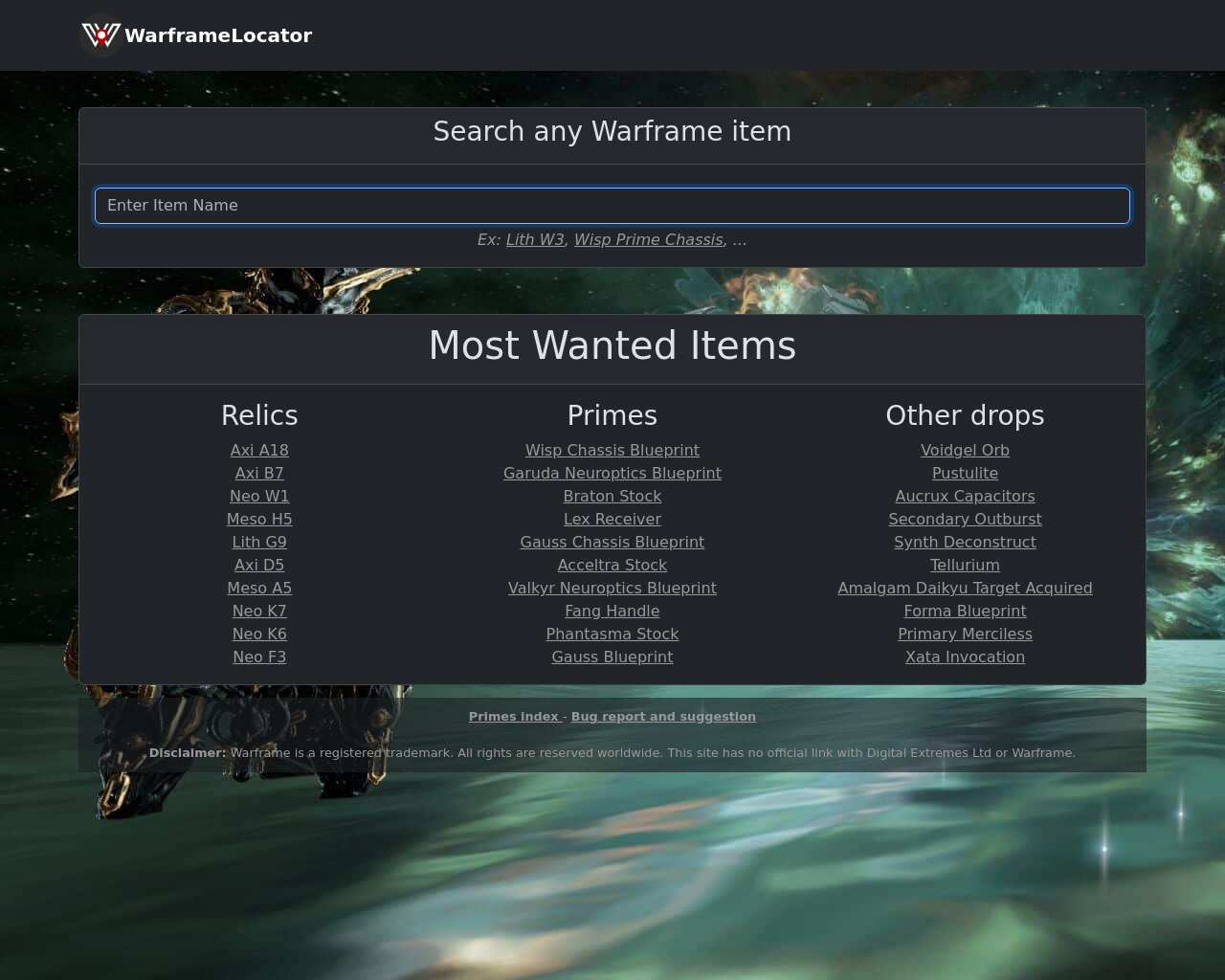Click the Search any Warframe item heading
The width and height of the screenshot is (1225, 980).
click(612, 132)
